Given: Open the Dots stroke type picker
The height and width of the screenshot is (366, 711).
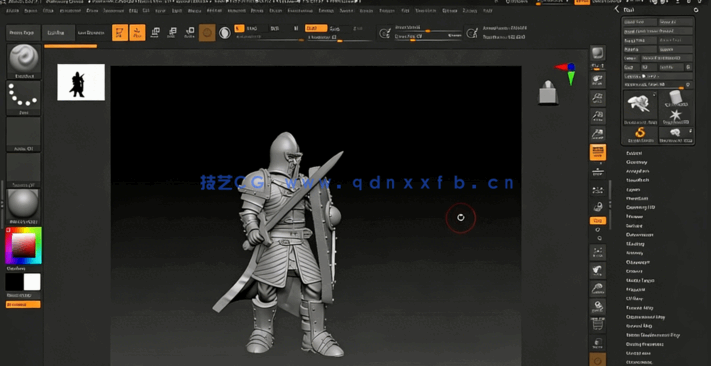Looking at the screenshot, I should point(24,98).
